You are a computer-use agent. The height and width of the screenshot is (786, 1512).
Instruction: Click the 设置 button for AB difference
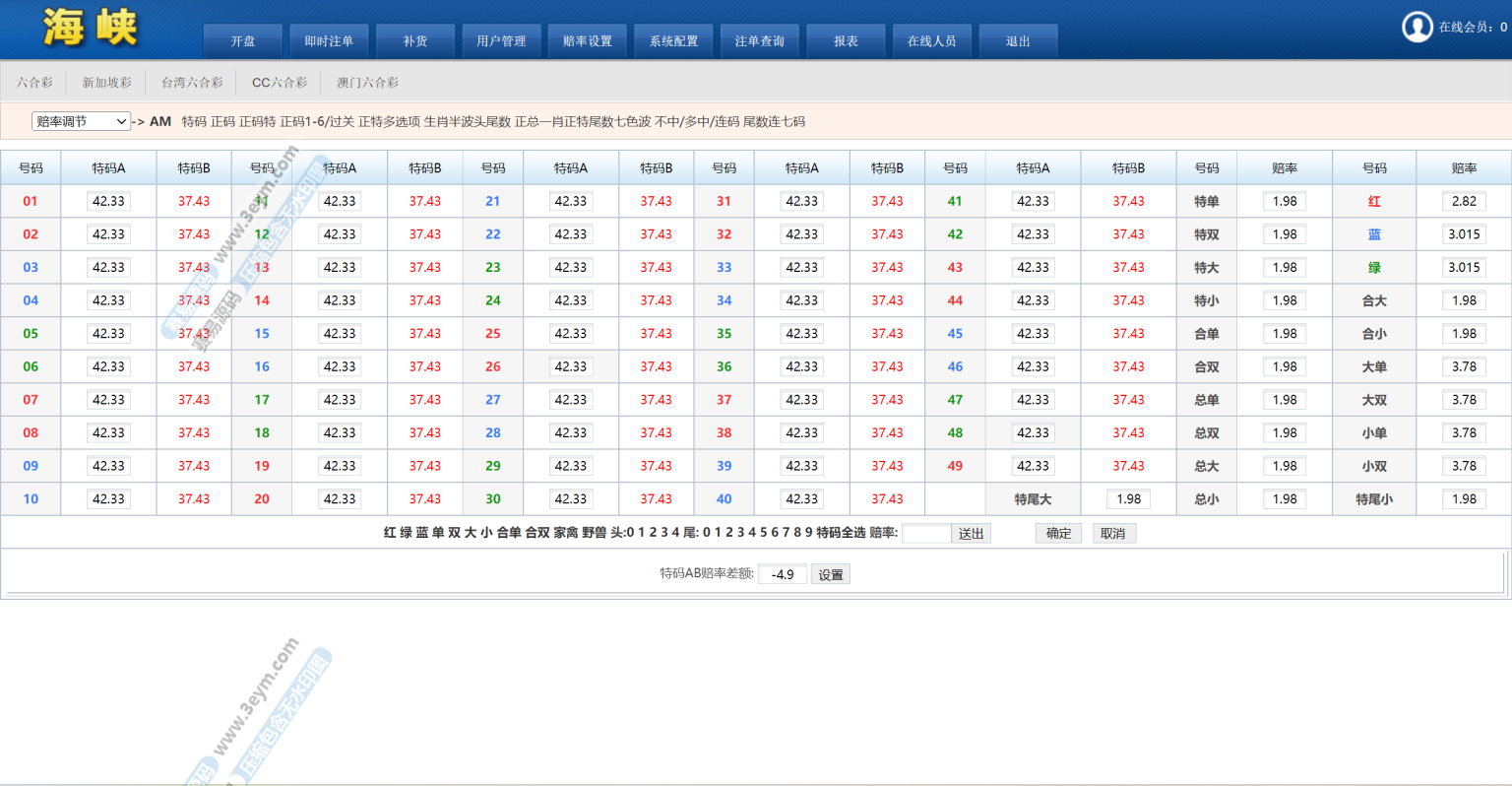(x=830, y=574)
